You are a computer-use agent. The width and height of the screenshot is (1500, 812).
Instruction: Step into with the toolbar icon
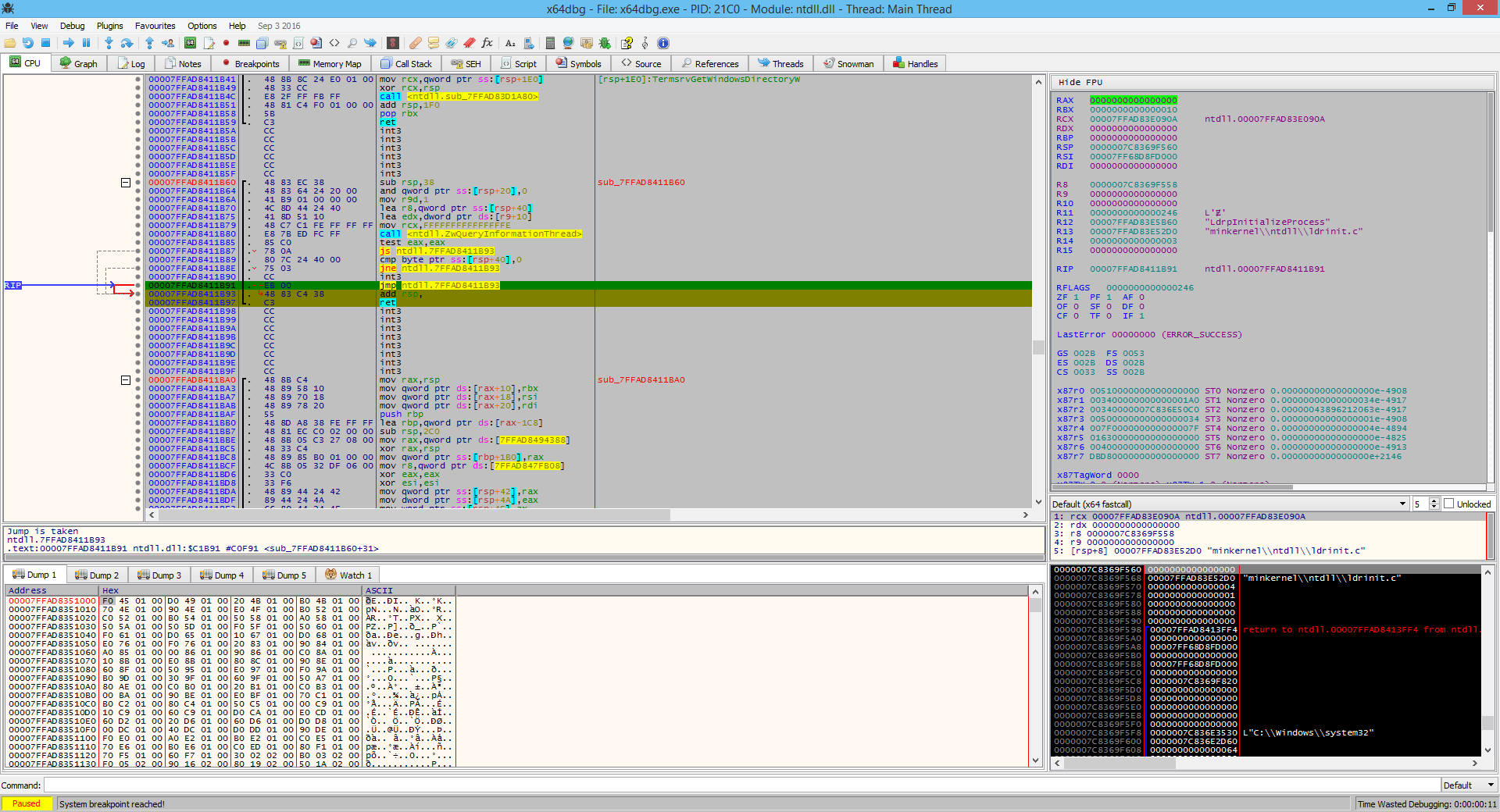(x=109, y=43)
